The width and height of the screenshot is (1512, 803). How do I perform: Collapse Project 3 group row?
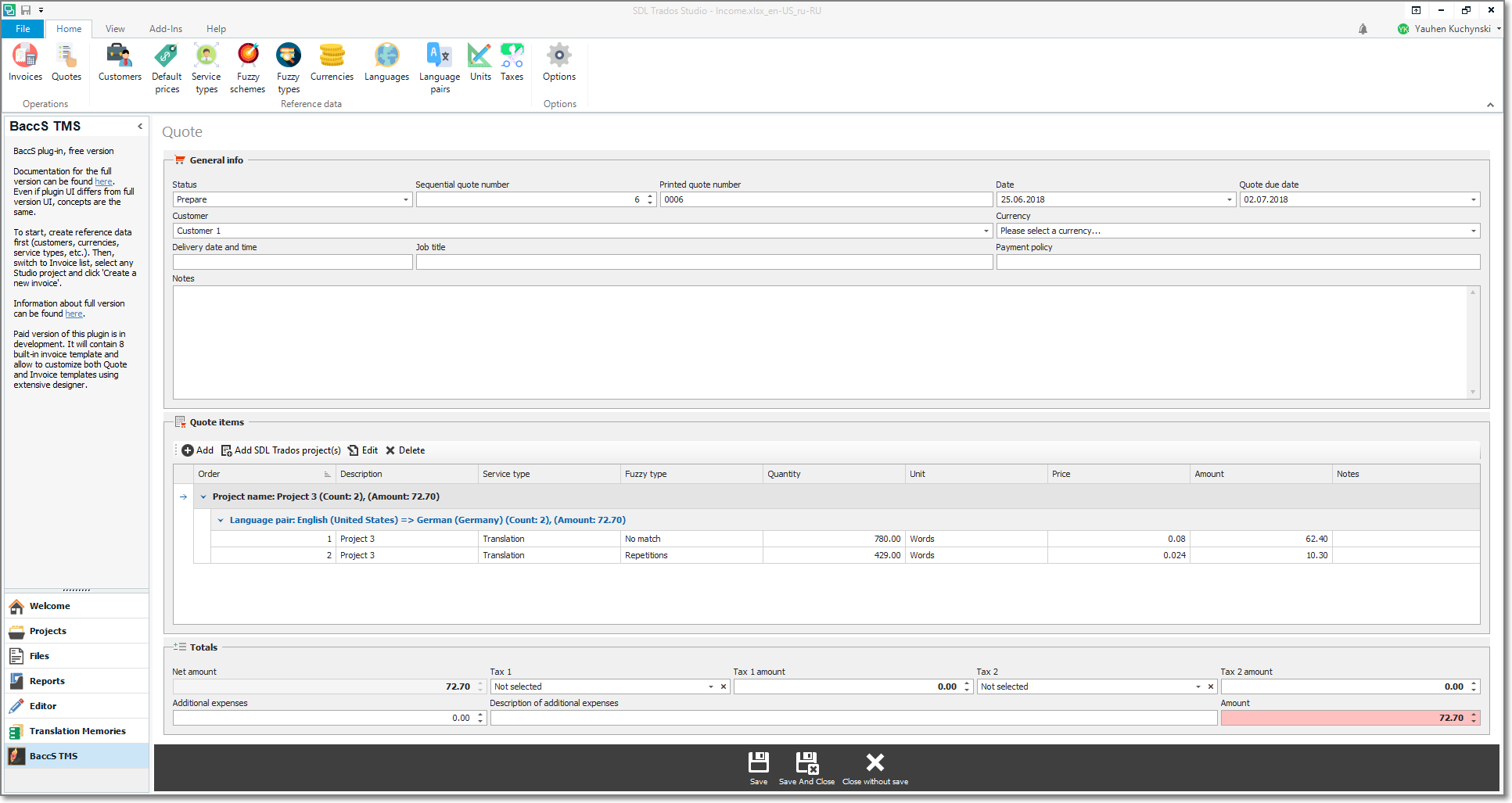coord(203,497)
